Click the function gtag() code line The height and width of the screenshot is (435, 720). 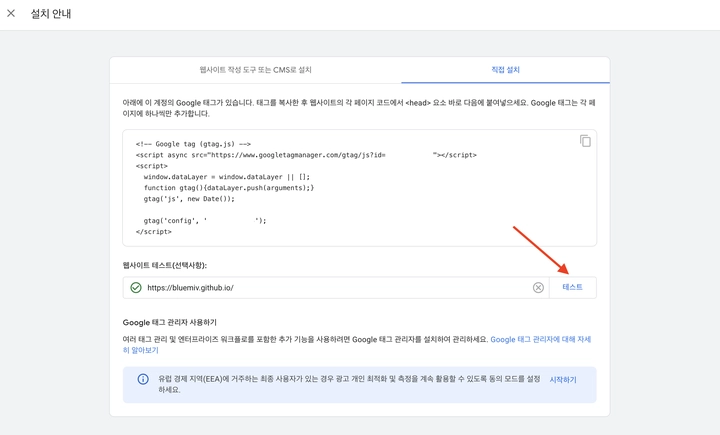(x=229, y=188)
